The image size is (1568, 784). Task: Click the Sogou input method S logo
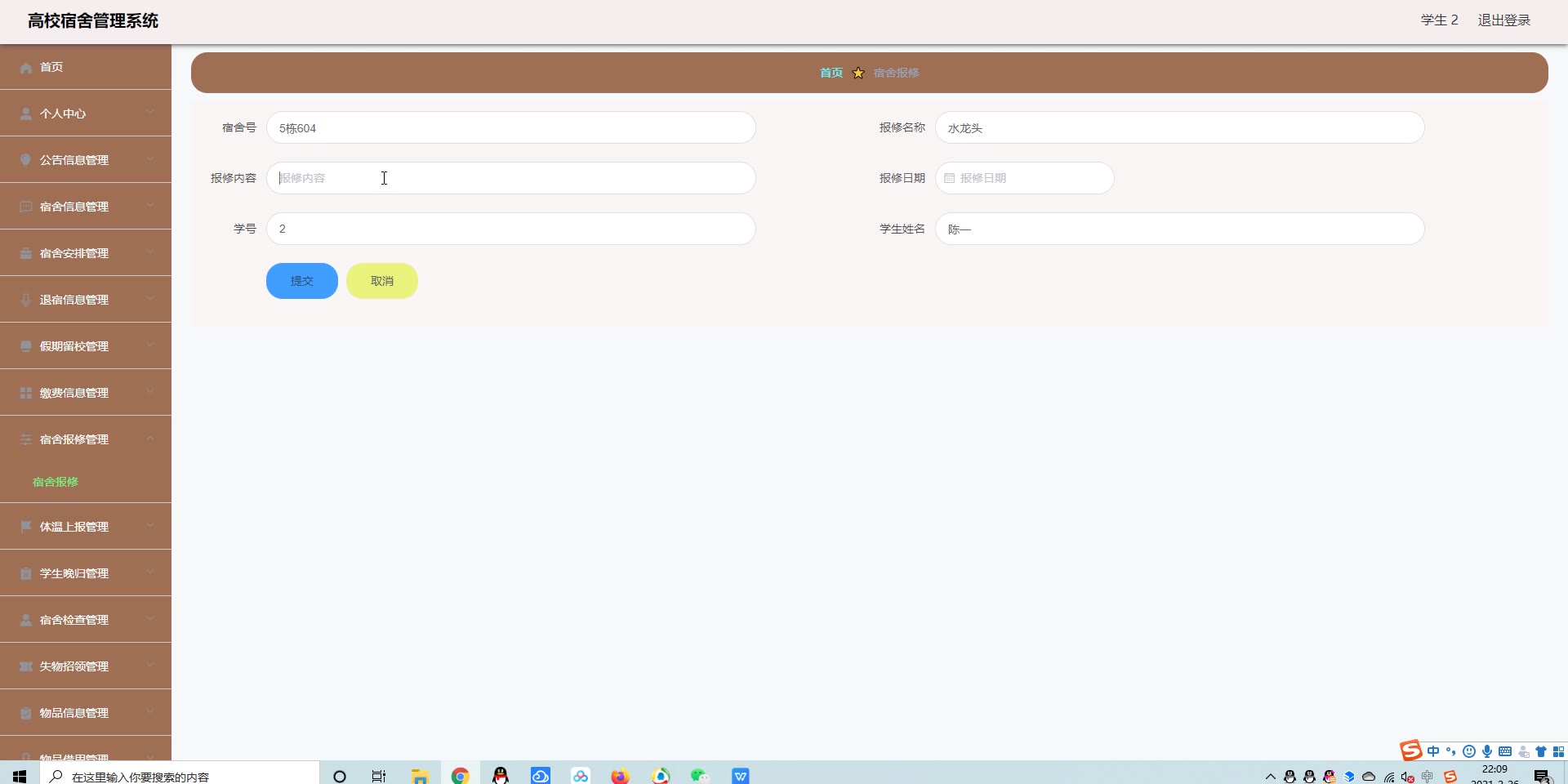[1410, 751]
